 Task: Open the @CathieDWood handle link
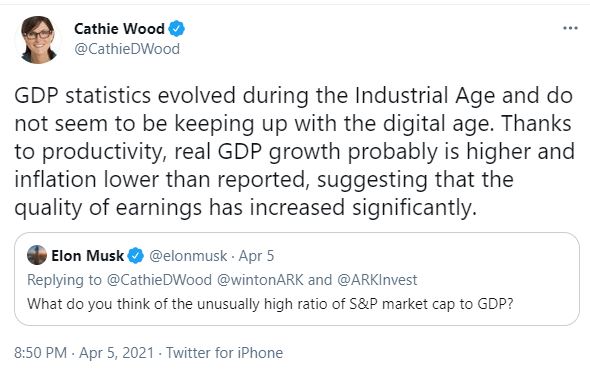point(127,49)
